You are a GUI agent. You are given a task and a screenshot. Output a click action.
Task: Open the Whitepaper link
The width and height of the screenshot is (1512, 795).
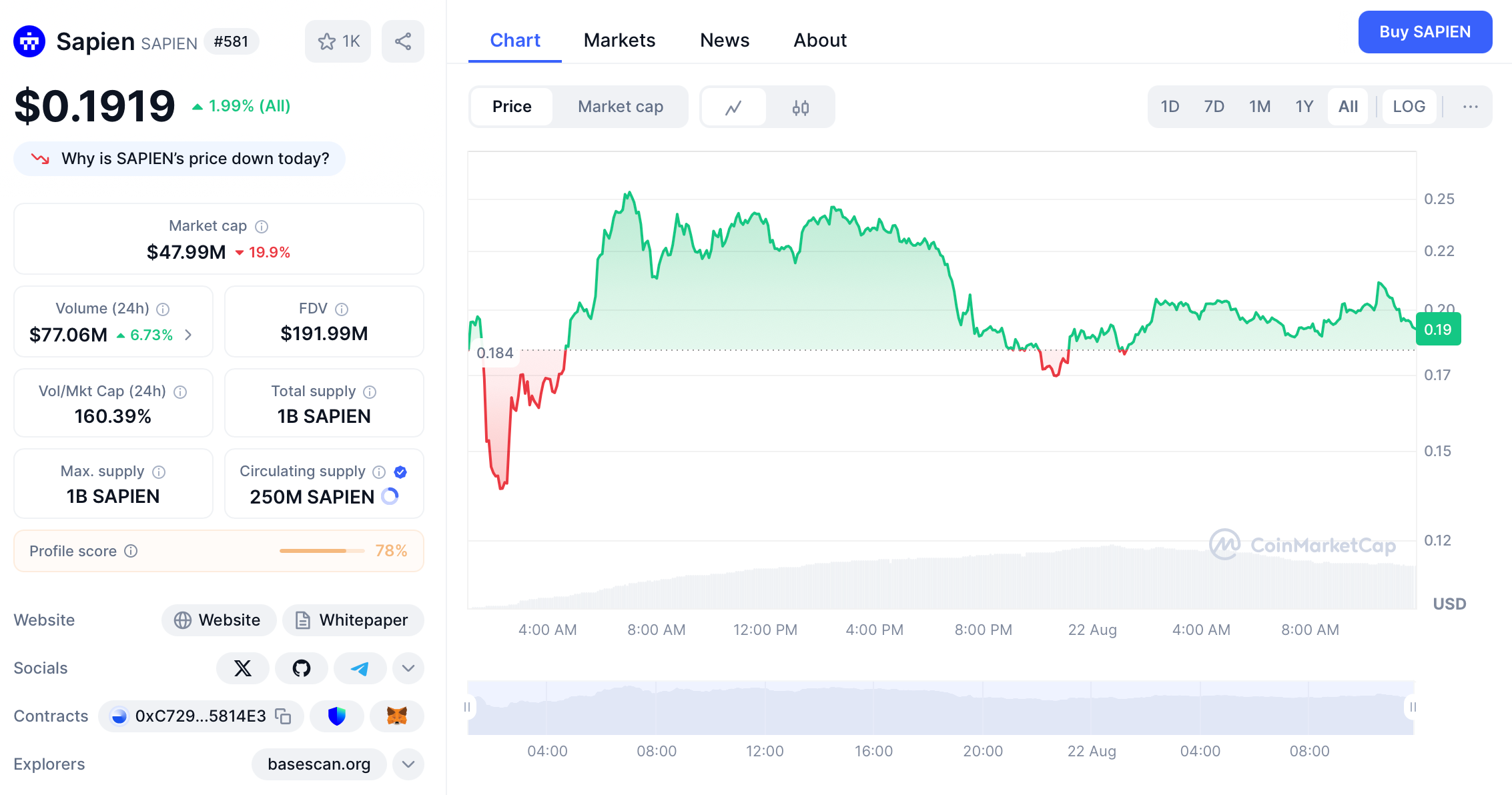coord(352,620)
